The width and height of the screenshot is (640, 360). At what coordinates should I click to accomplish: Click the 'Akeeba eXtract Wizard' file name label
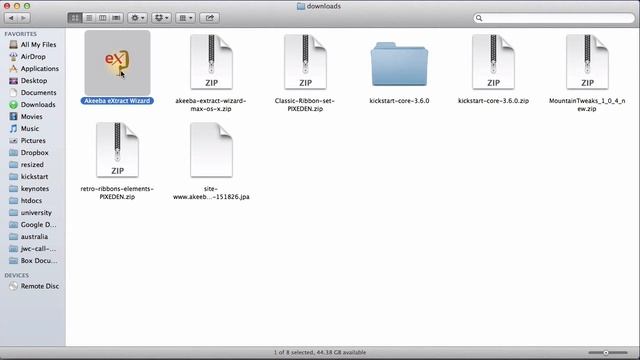click(117, 101)
